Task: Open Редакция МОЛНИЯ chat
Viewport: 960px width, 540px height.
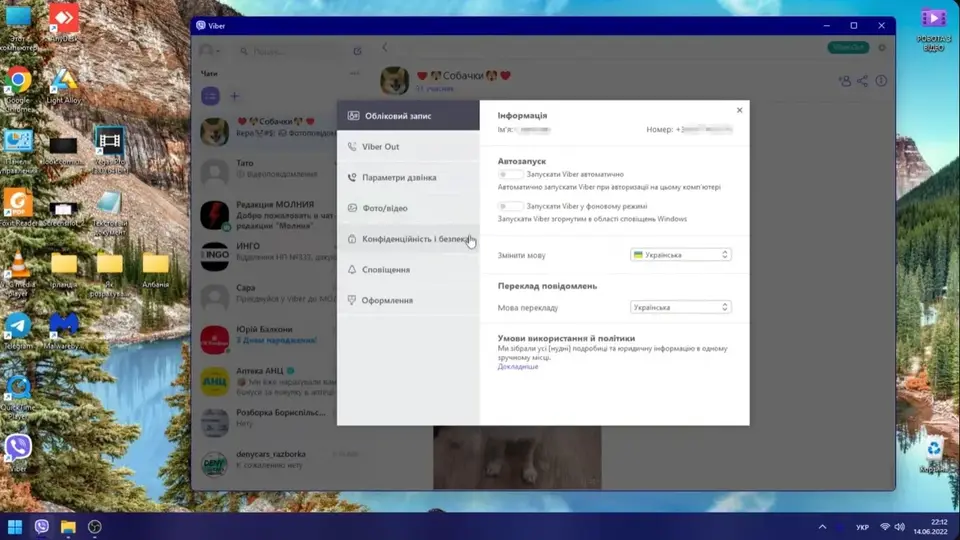Action: pos(268,214)
